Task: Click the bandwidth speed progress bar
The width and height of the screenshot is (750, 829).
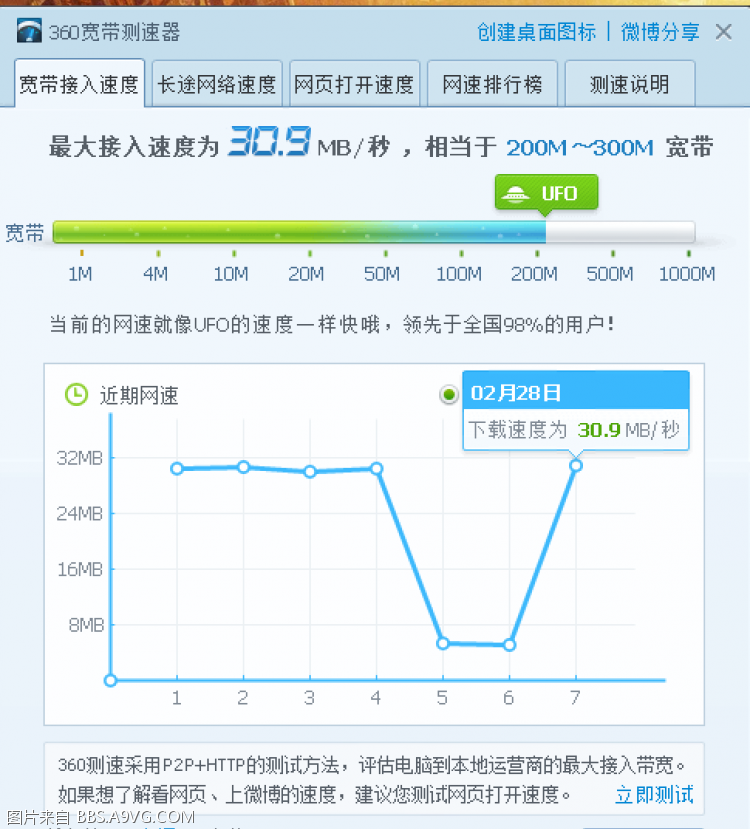Action: coord(374,232)
